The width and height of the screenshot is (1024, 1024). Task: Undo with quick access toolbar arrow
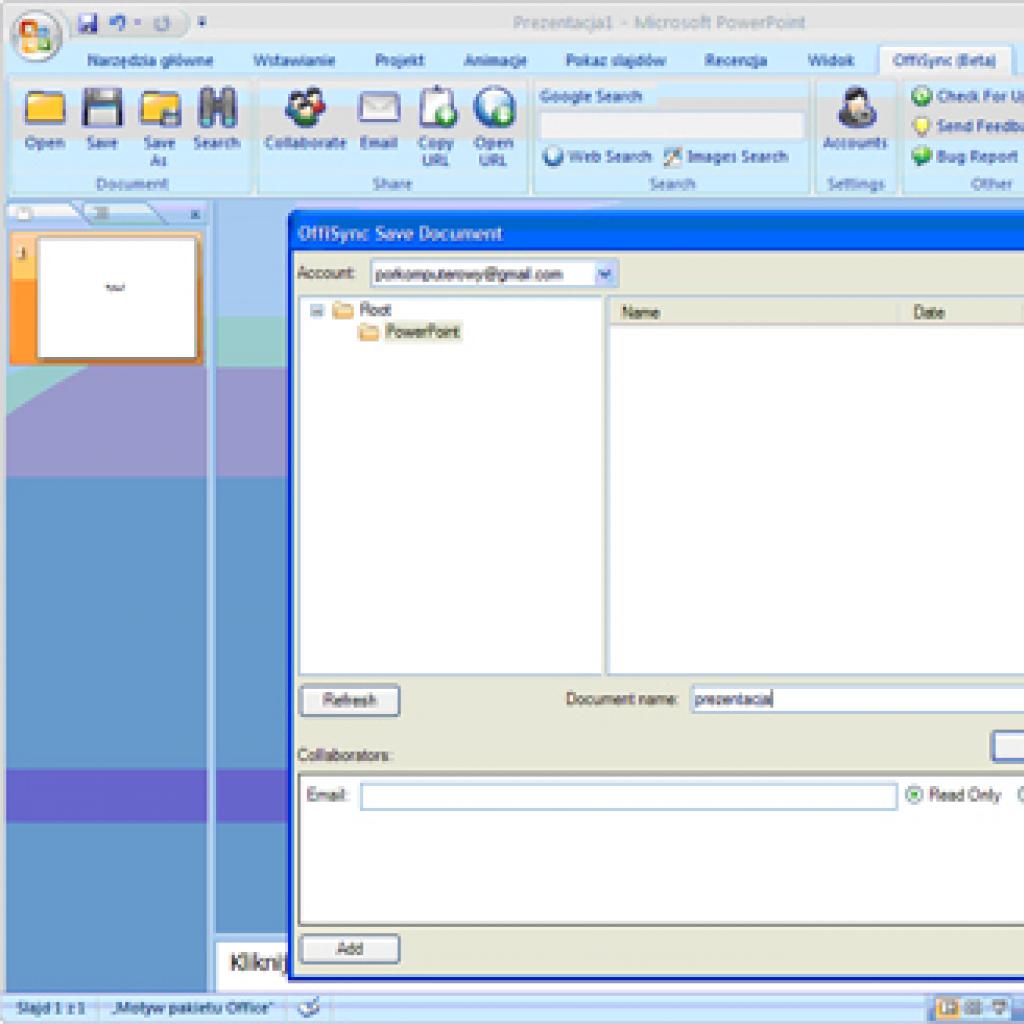point(118,24)
